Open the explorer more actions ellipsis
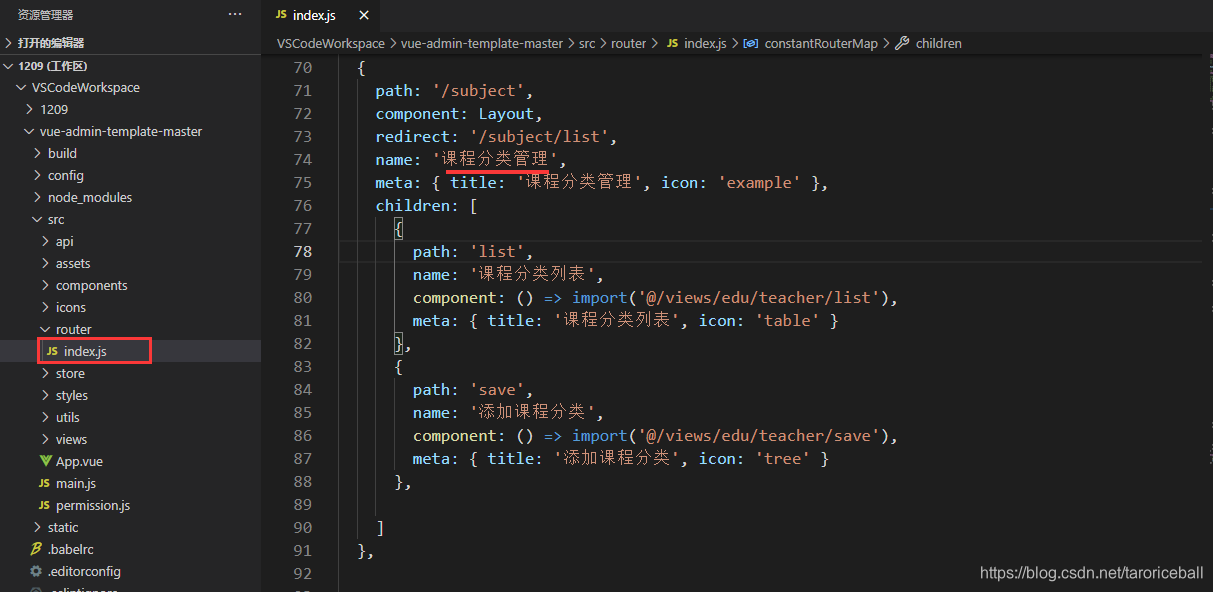This screenshot has height=592, width=1213. [x=235, y=14]
